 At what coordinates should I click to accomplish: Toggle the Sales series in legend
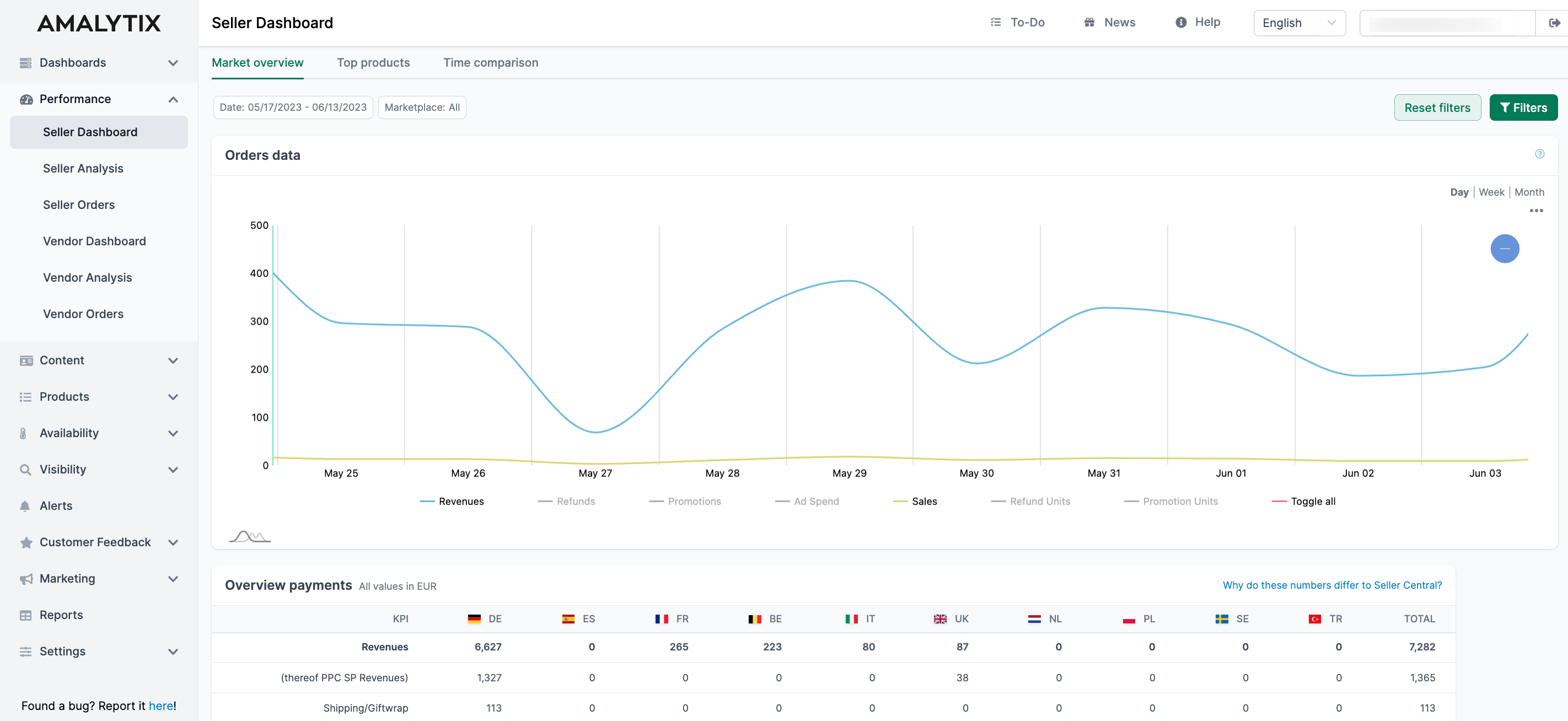pos(915,502)
